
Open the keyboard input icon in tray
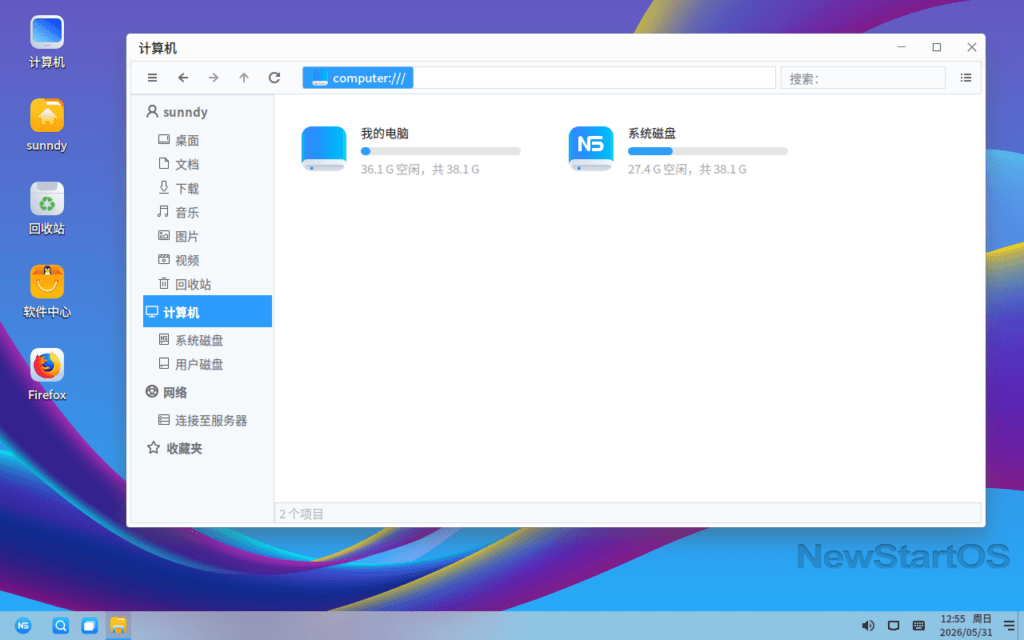click(x=919, y=626)
